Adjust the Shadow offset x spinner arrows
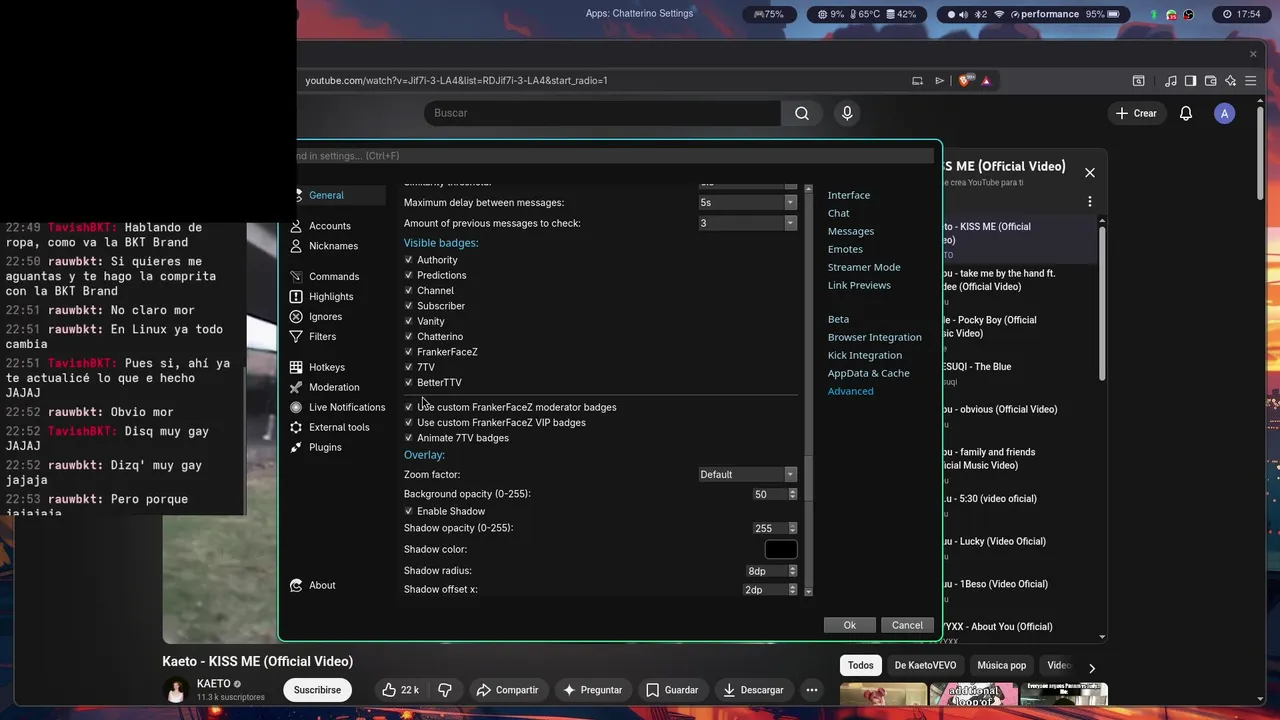 (793, 590)
